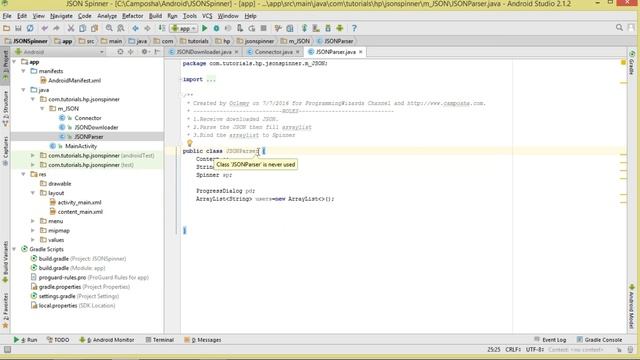
Task: Click the Open folder toolbar icon
Action: click(6, 28)
